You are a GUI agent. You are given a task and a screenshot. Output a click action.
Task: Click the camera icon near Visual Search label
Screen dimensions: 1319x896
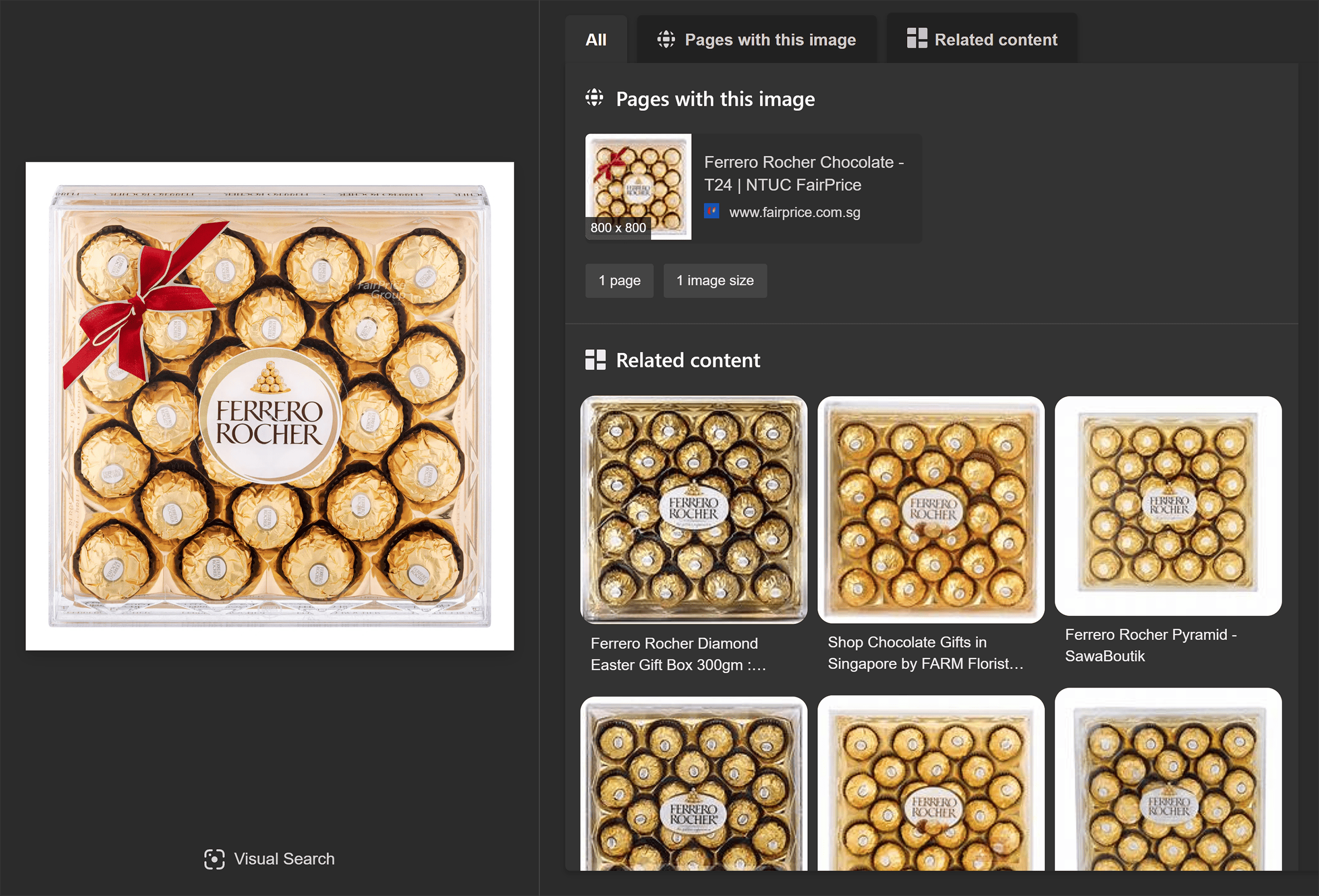[215, 859]
